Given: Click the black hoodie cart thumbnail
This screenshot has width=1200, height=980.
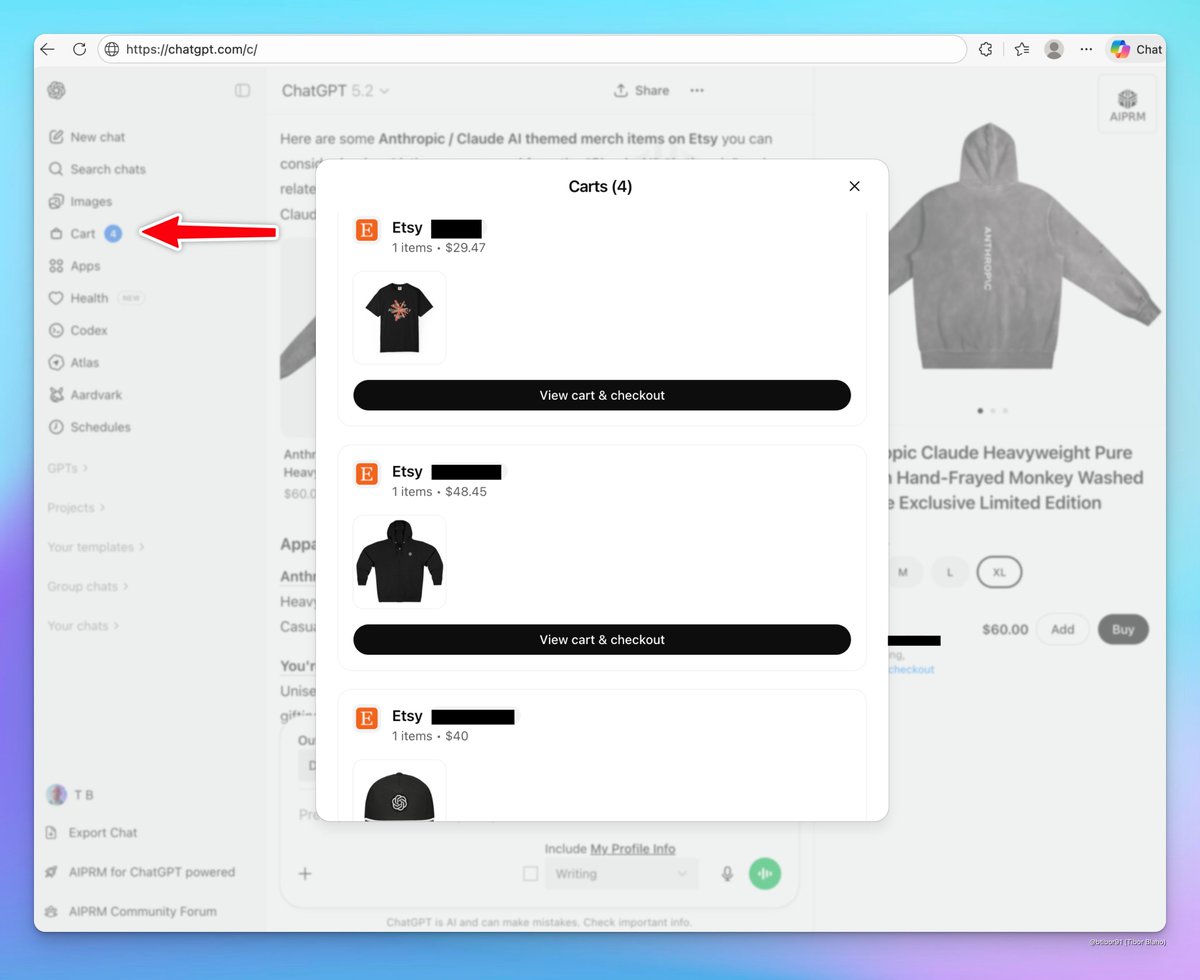Looking at the screenshot, I should 399,560.
